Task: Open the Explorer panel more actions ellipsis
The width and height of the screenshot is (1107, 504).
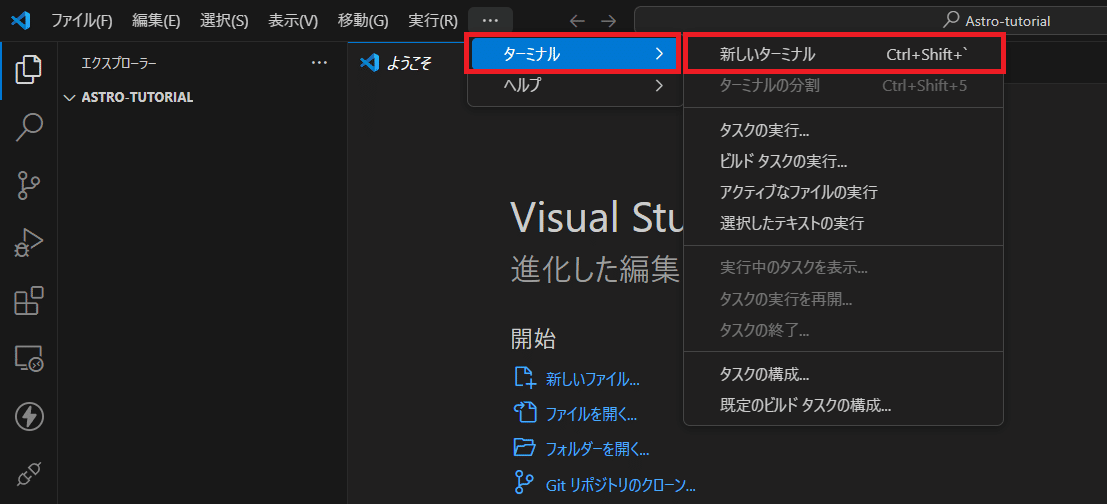Action: [x=319, y=63]
